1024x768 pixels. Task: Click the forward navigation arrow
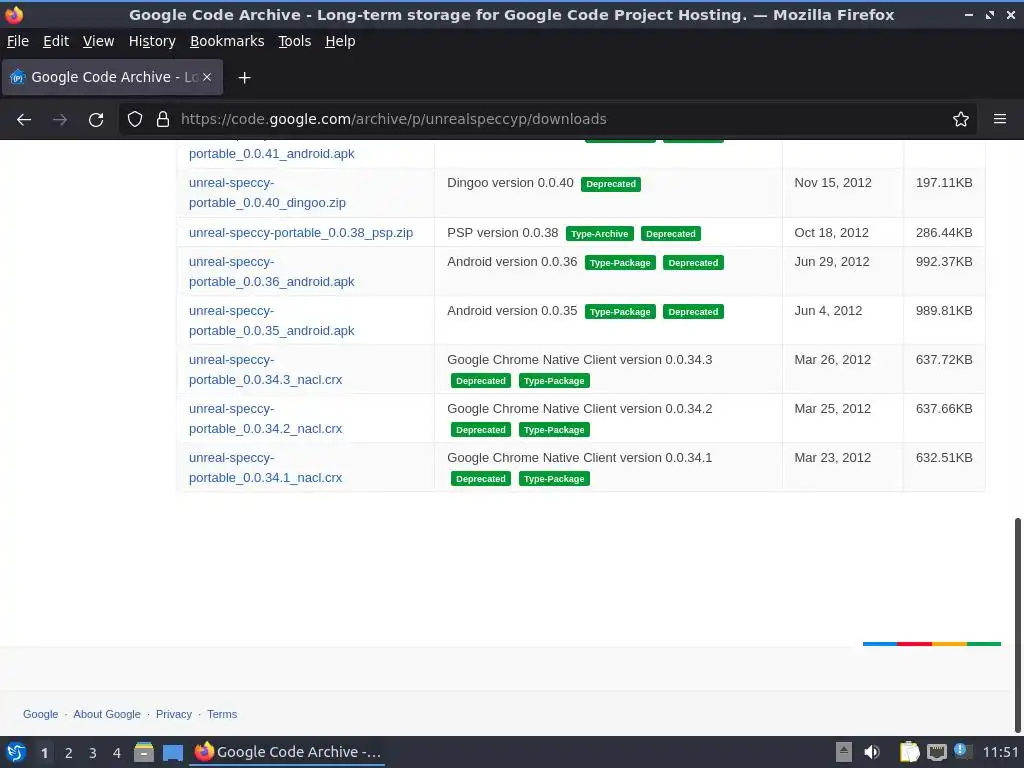click(x=60, y=120)
